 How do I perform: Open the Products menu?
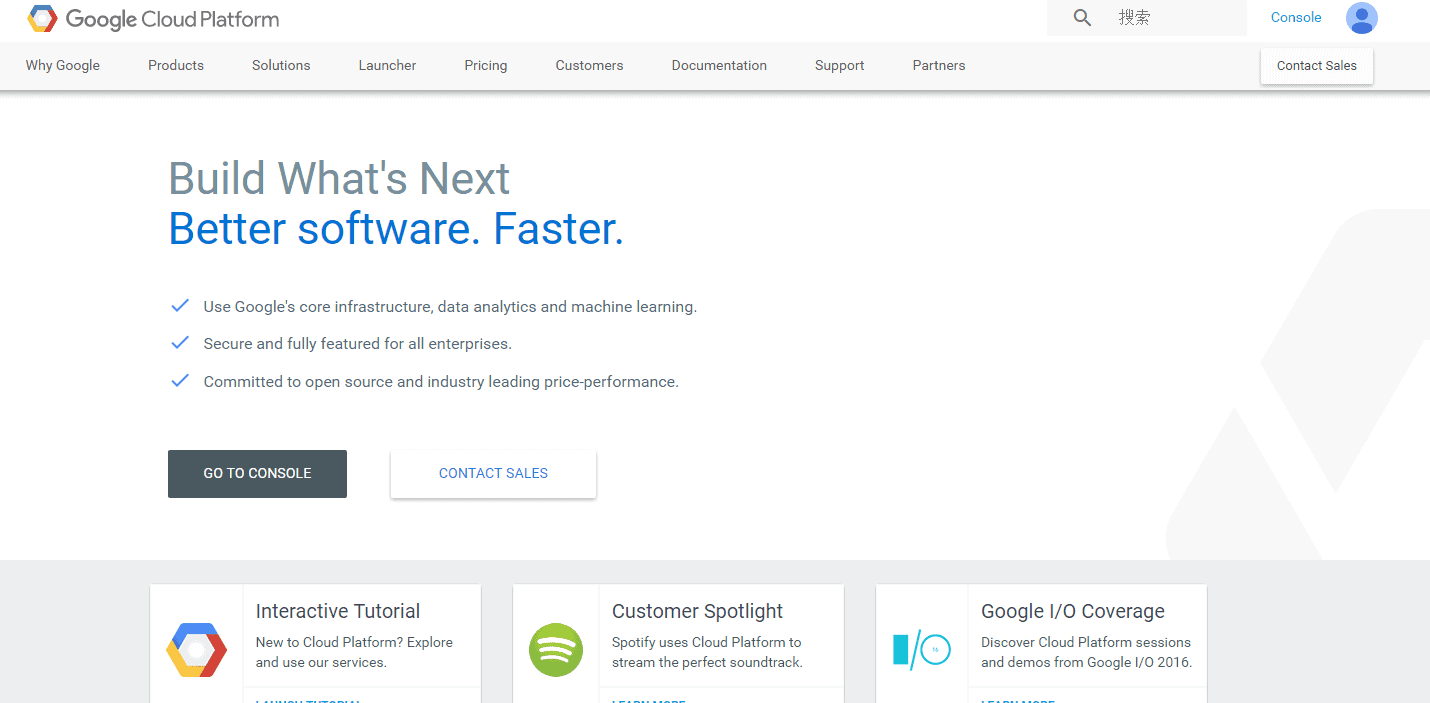pyautogui.click(x=176, y=65)
